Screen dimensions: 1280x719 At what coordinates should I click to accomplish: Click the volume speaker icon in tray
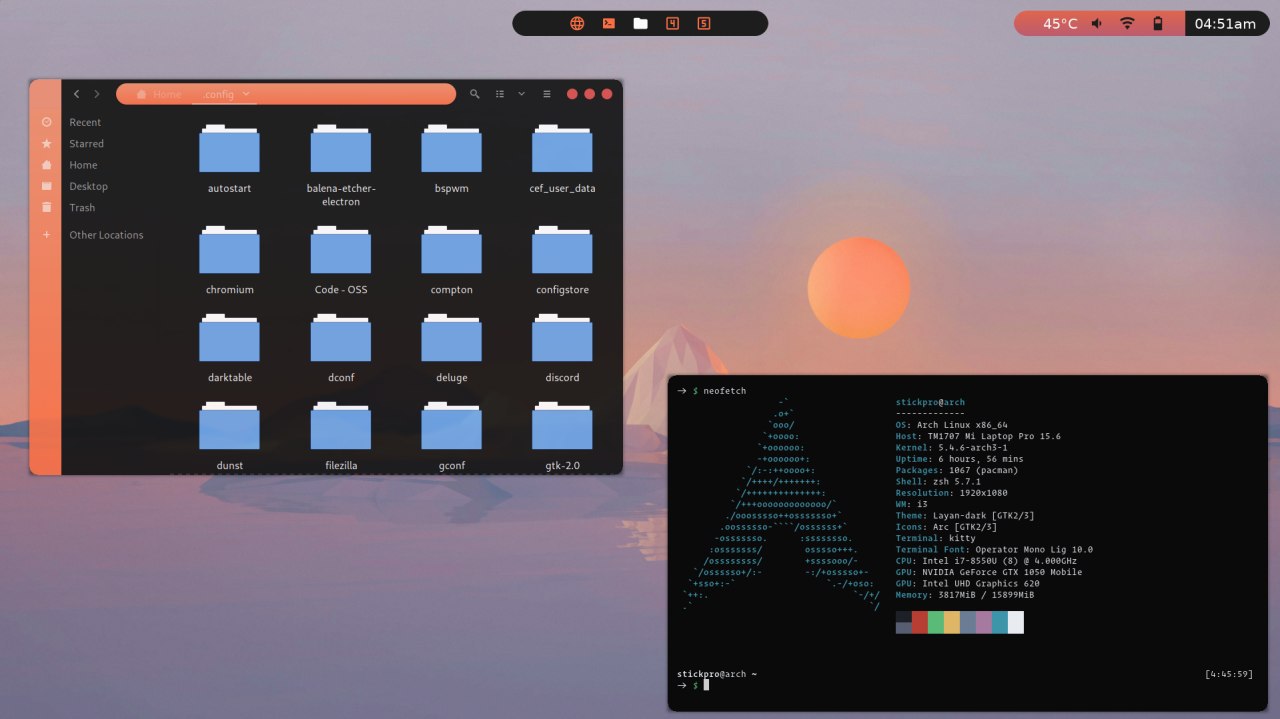(x=1097, y=23)
